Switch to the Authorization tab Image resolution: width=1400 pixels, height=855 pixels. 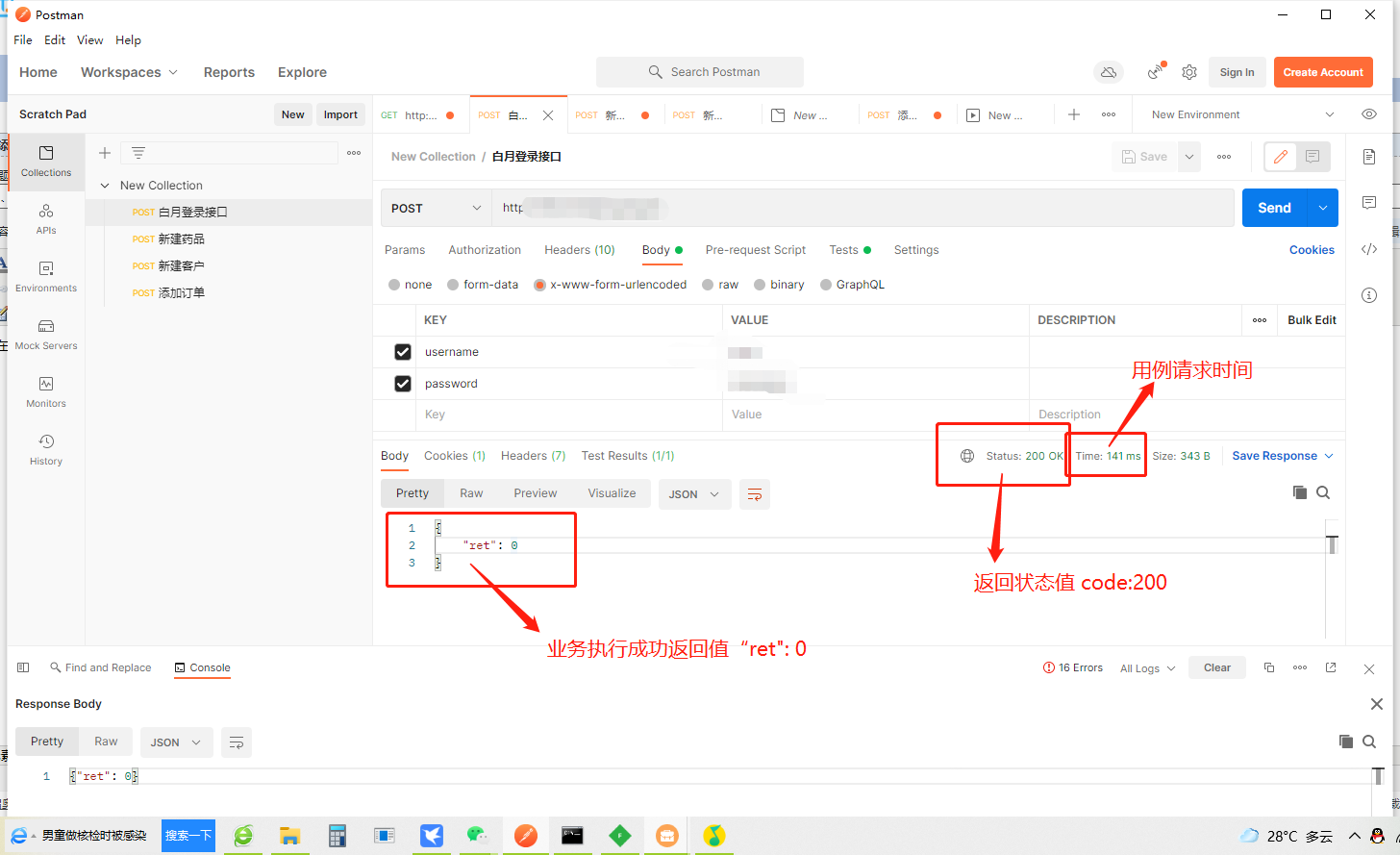point(485,250)
